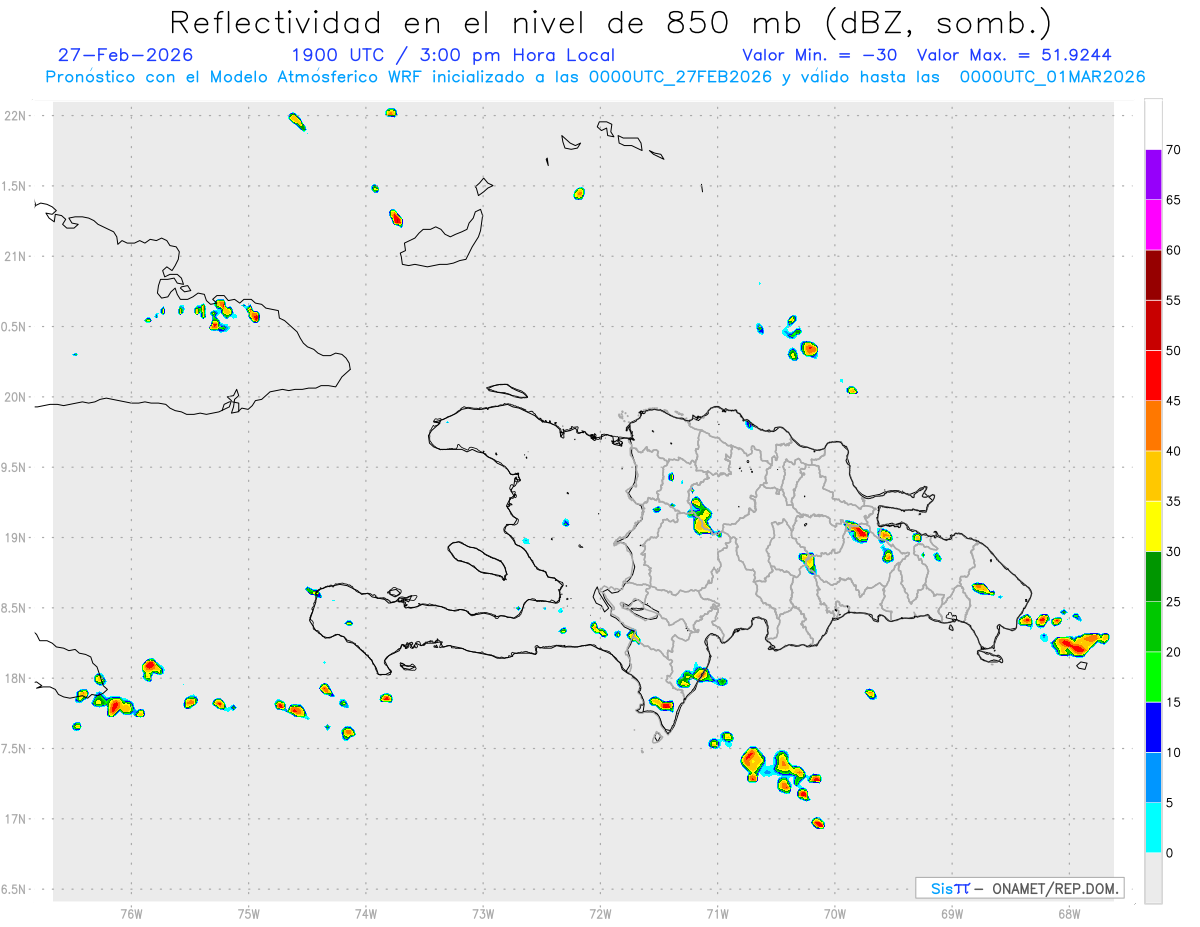Select the 'Valor Min. = -30' text
Viewport: 1200px width, 927px height.
pos(821,55)
